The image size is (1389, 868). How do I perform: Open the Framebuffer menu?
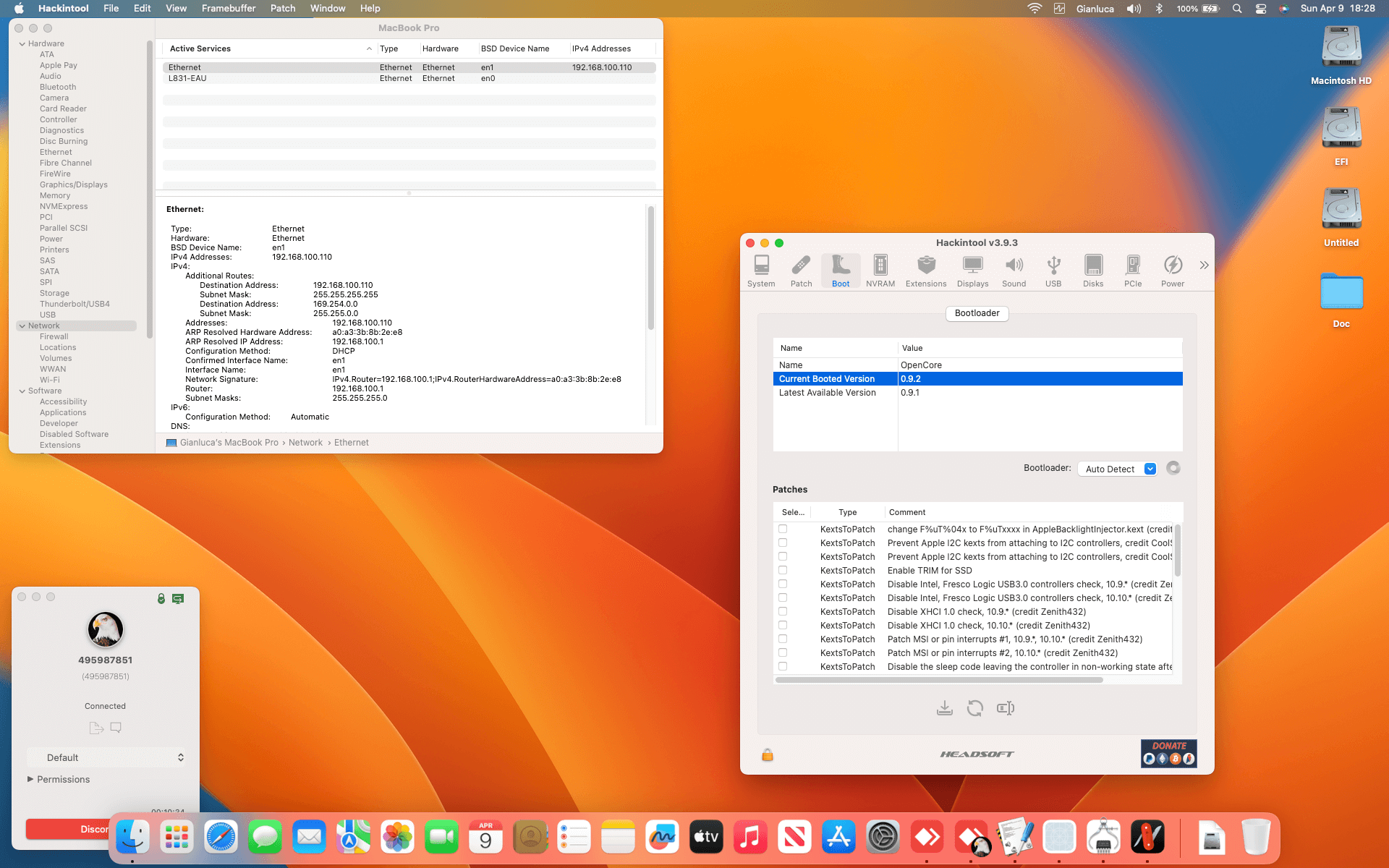[x=229, y=8]
